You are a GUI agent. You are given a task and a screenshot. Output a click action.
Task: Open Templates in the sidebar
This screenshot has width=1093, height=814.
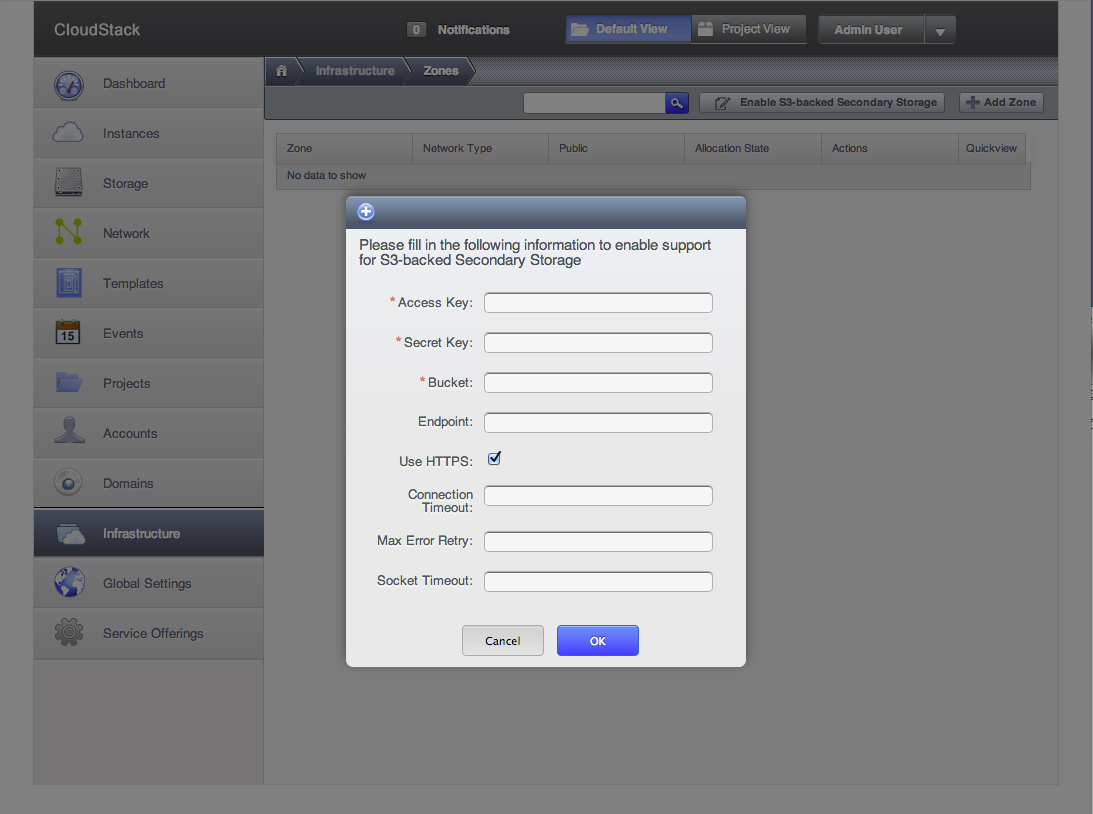click(x=148, y=283)
